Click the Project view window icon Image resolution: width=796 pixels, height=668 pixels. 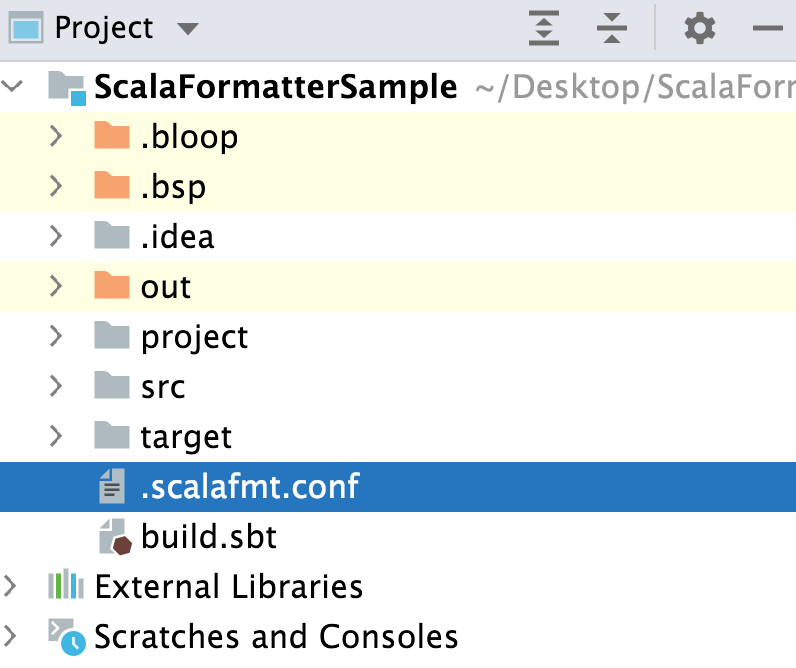click(26, 28)
